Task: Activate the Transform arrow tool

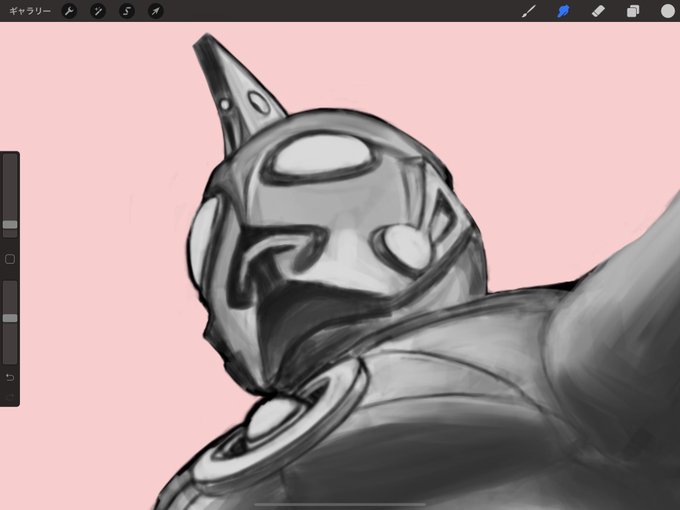Action: pyautogui.click(x=156, y=11)
